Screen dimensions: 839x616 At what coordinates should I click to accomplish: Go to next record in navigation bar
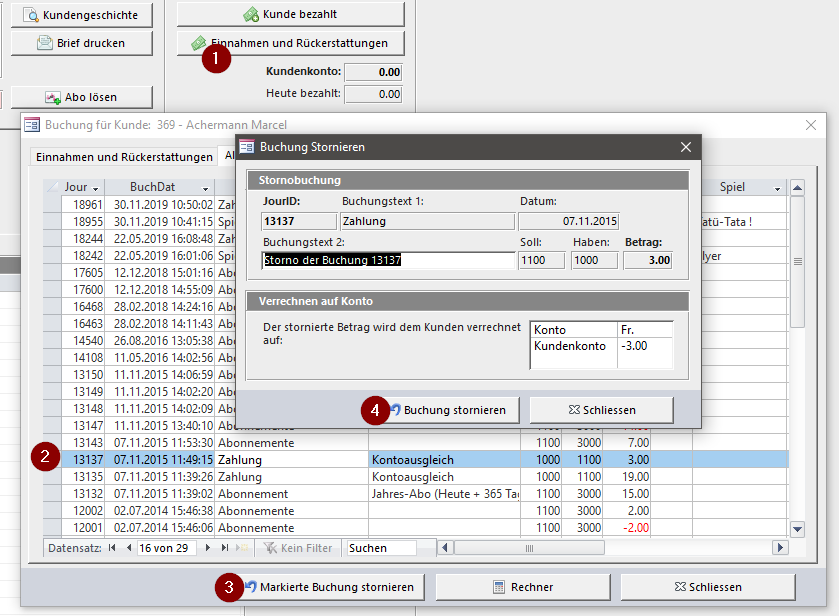pyautogui.click(x=208, y=547)
